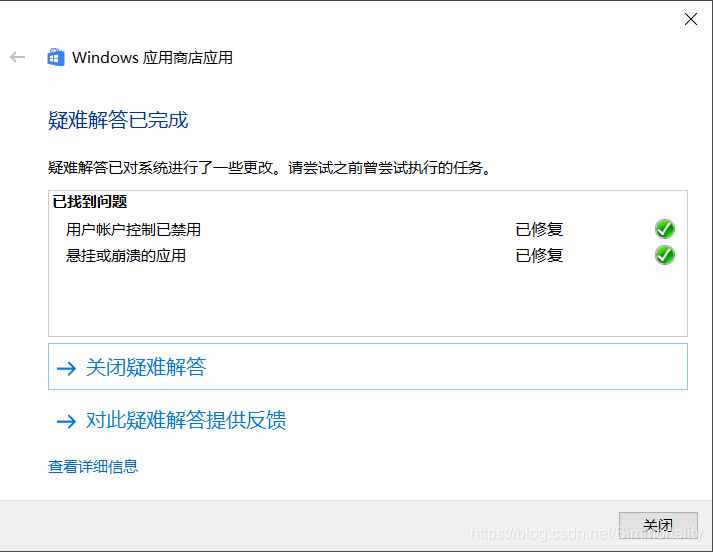Image resolution: width=713 pixels, height=552 pixels.
Task: Close the window with the X button
Action: click(x=690, y=19)
